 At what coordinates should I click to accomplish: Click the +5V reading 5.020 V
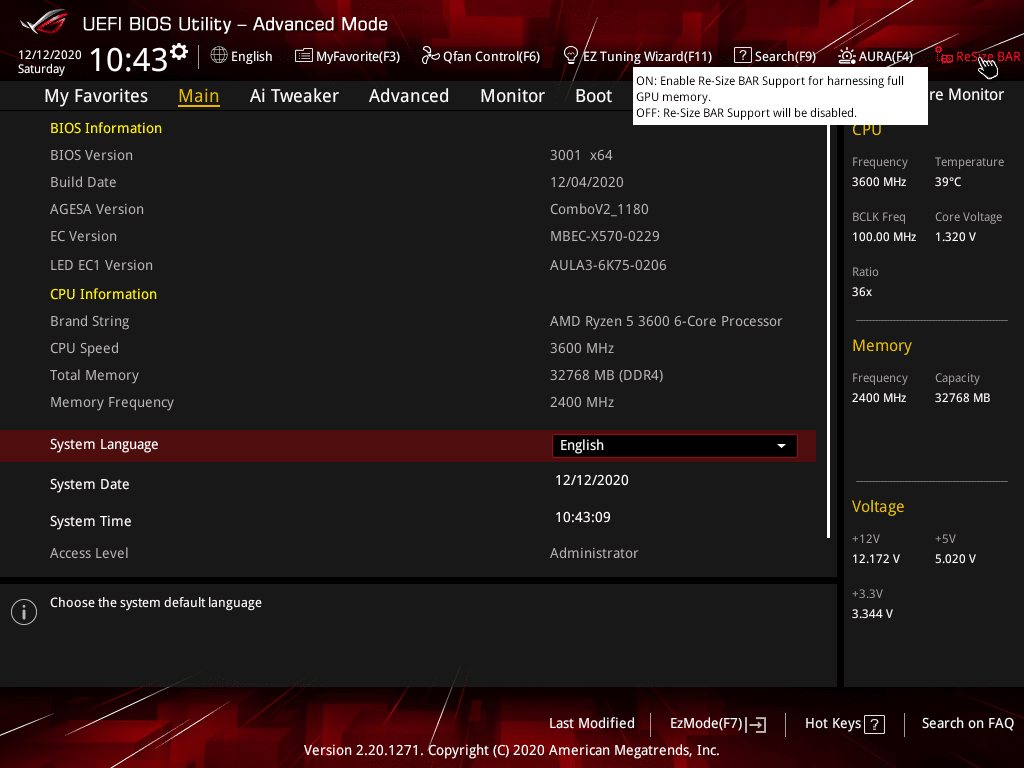tap(955, 559)
